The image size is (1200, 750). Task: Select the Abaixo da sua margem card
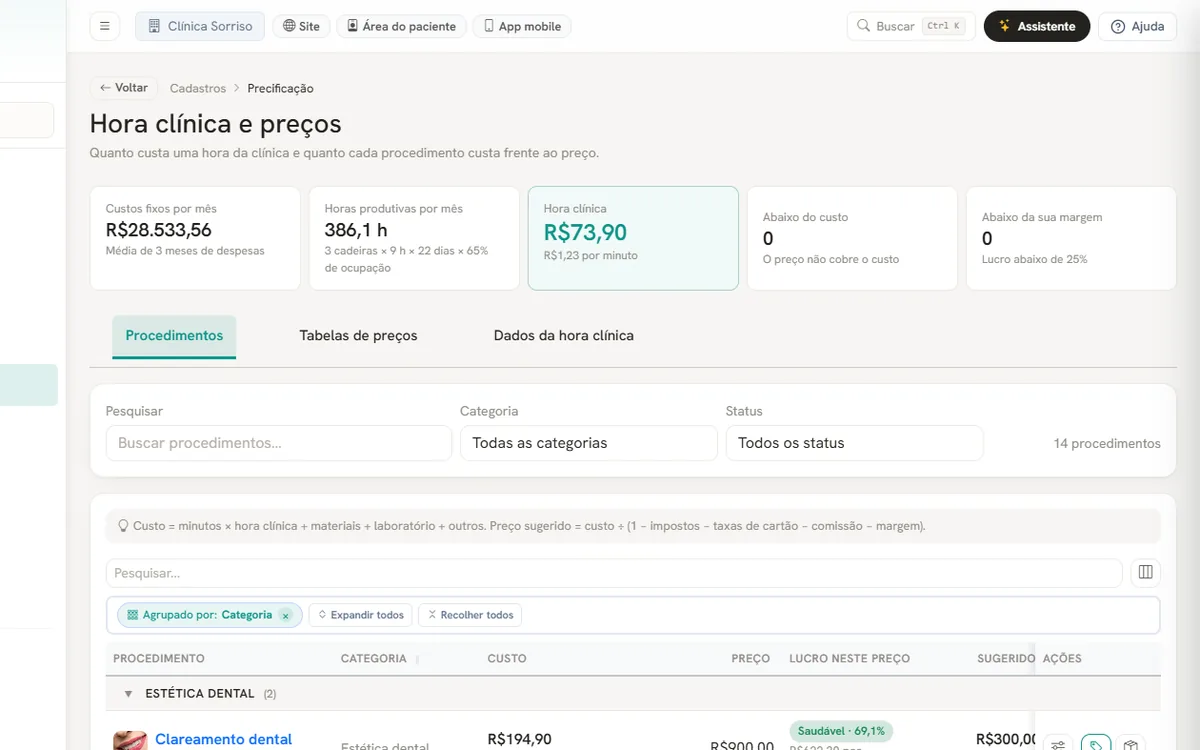pyautogui.click(x=1071, y=238)
